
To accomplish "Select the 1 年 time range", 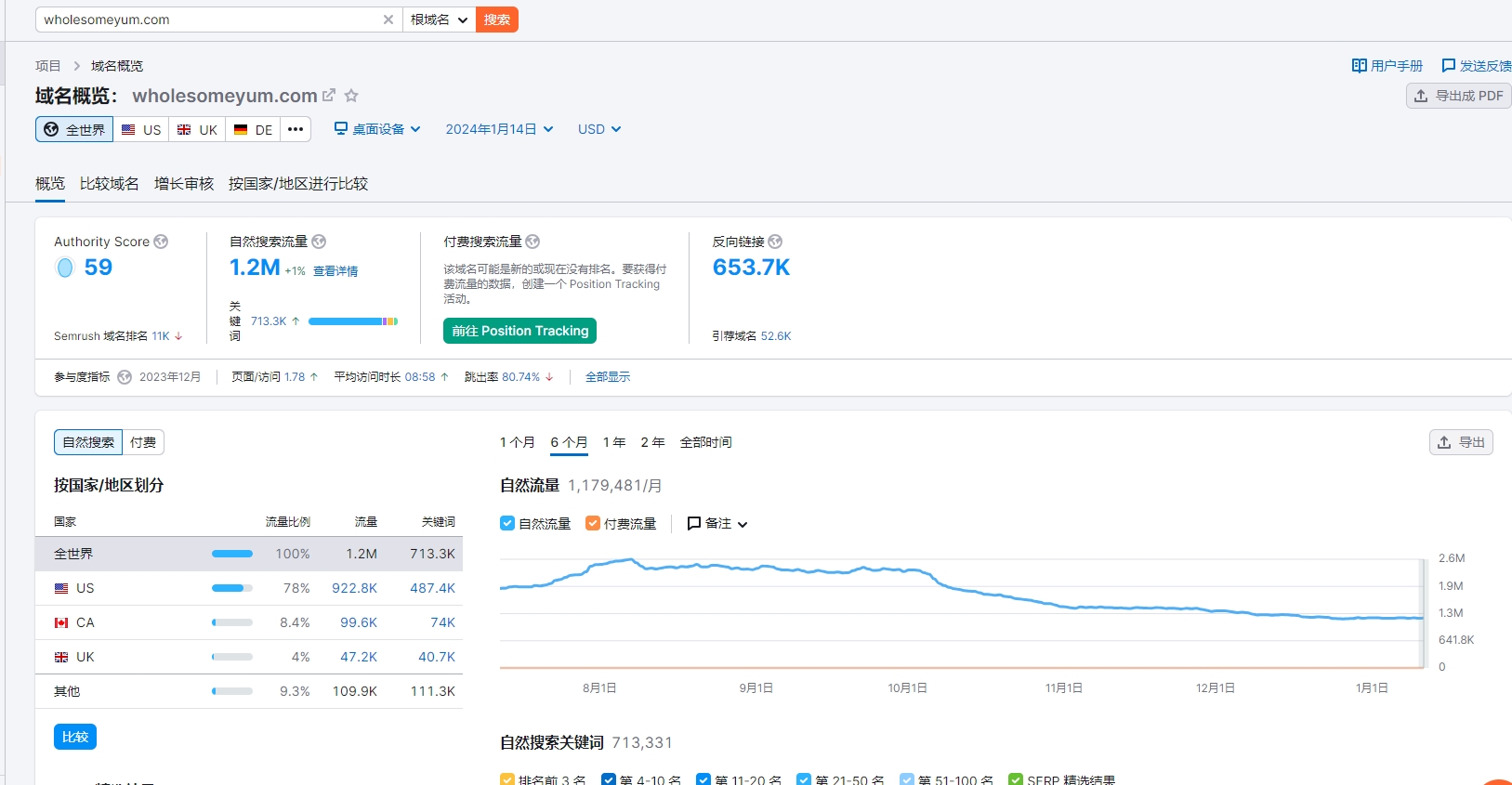I will click(614, 442).
